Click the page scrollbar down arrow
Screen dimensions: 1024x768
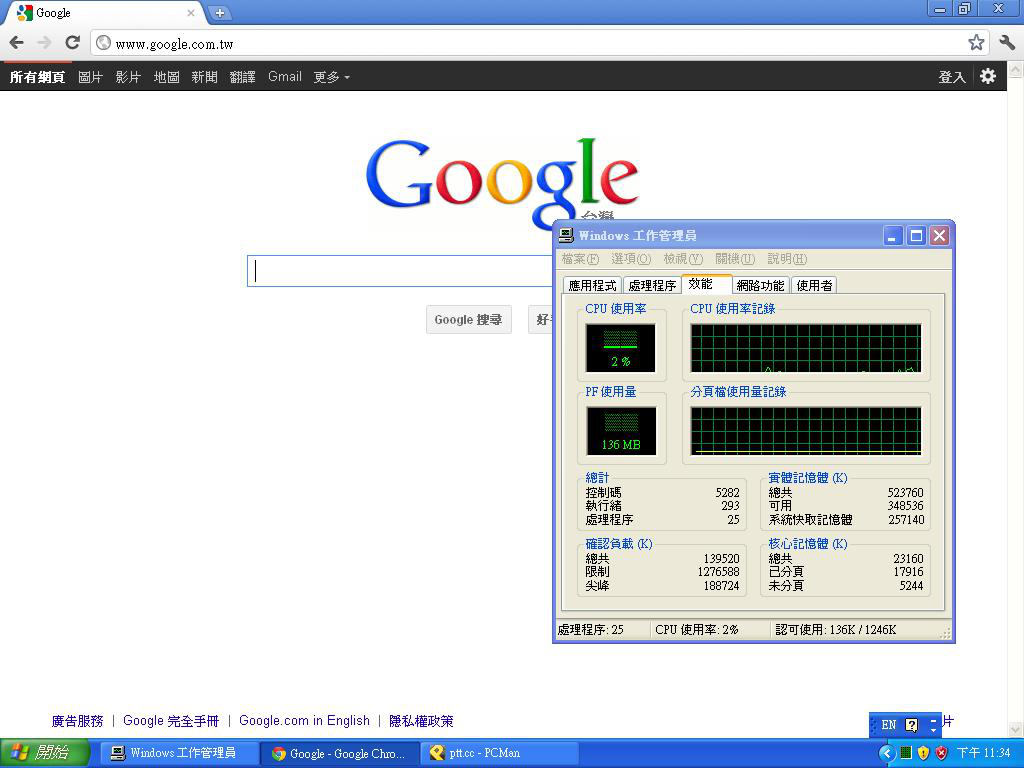point(1015,729)
